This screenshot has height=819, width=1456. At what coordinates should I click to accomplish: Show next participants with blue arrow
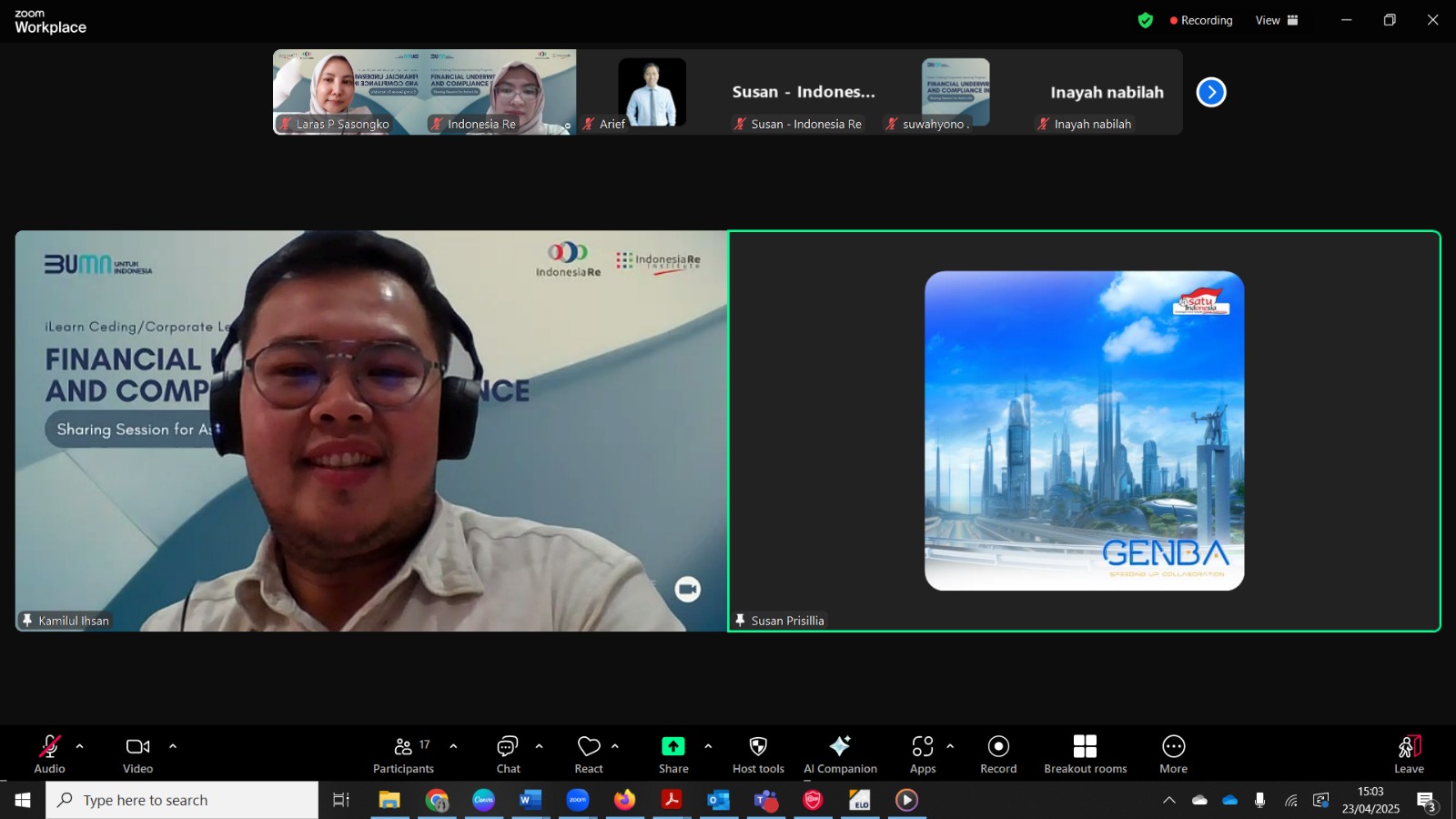coord(1211,92)
